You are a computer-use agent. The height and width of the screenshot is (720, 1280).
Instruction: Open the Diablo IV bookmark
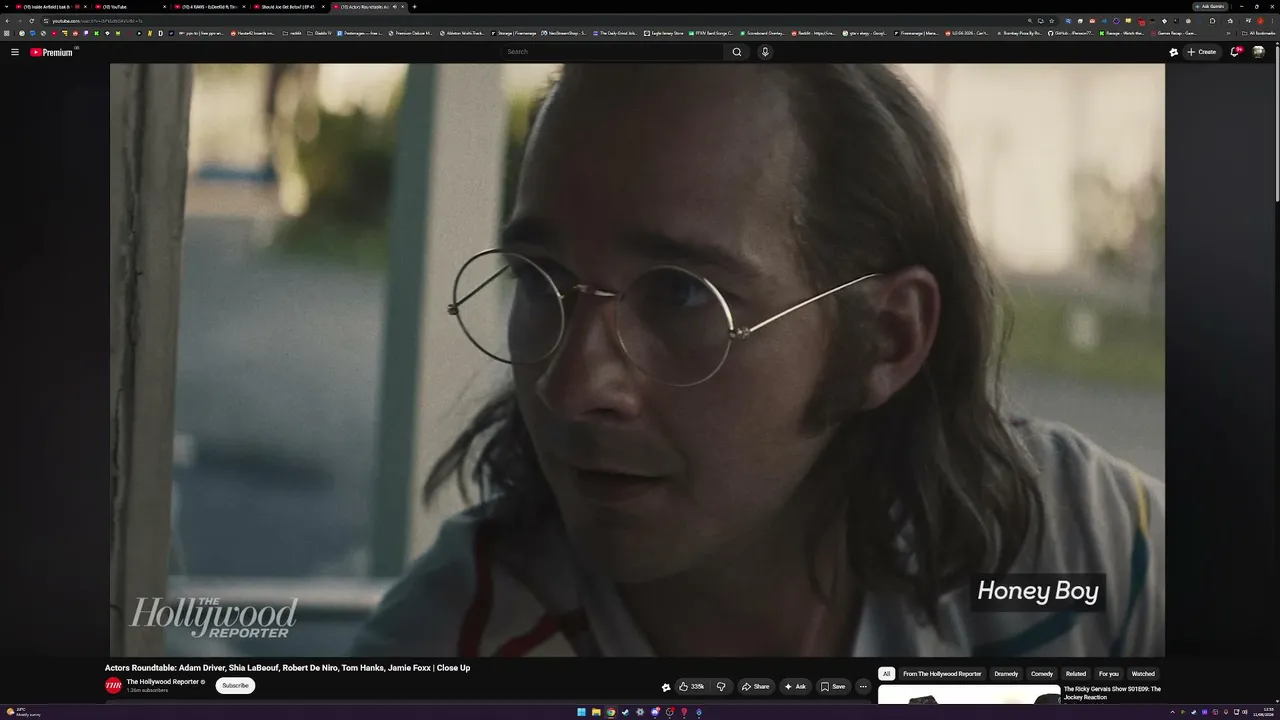click(x=319, y=33)
